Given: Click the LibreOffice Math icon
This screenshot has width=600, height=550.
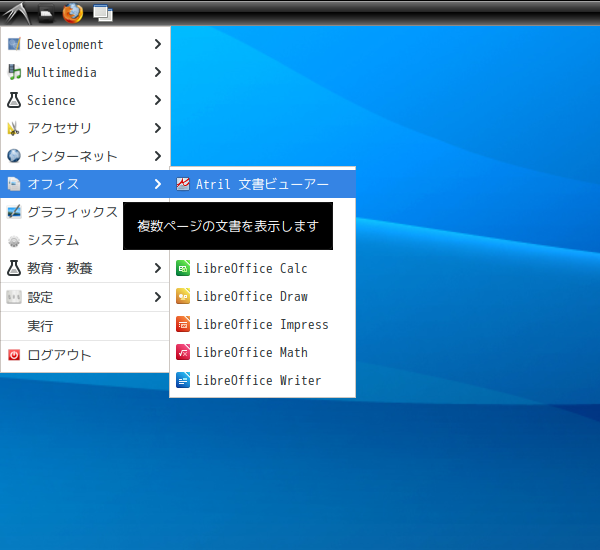Looking at the screenshot, I should (183, 353).
